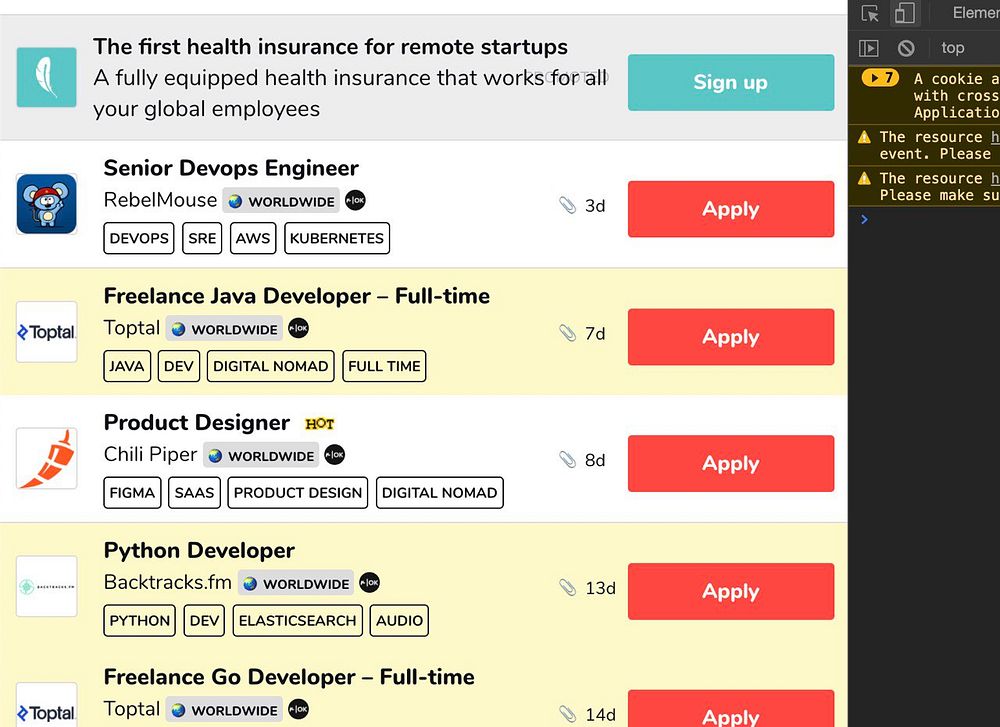Select the WORLDWIDE globe tag for Chili Piper

click(261, 455)
